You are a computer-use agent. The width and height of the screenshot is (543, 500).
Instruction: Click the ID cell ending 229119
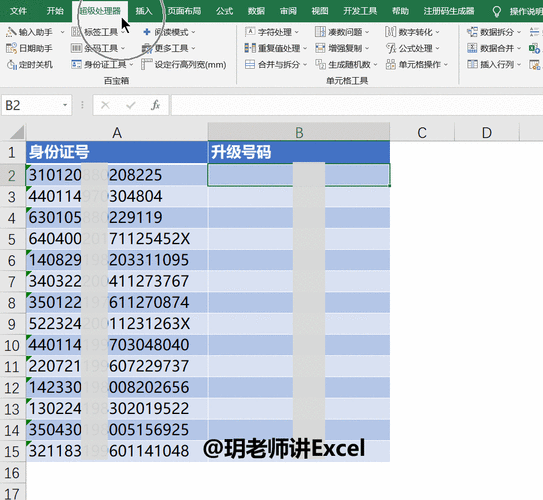point(117,218)
